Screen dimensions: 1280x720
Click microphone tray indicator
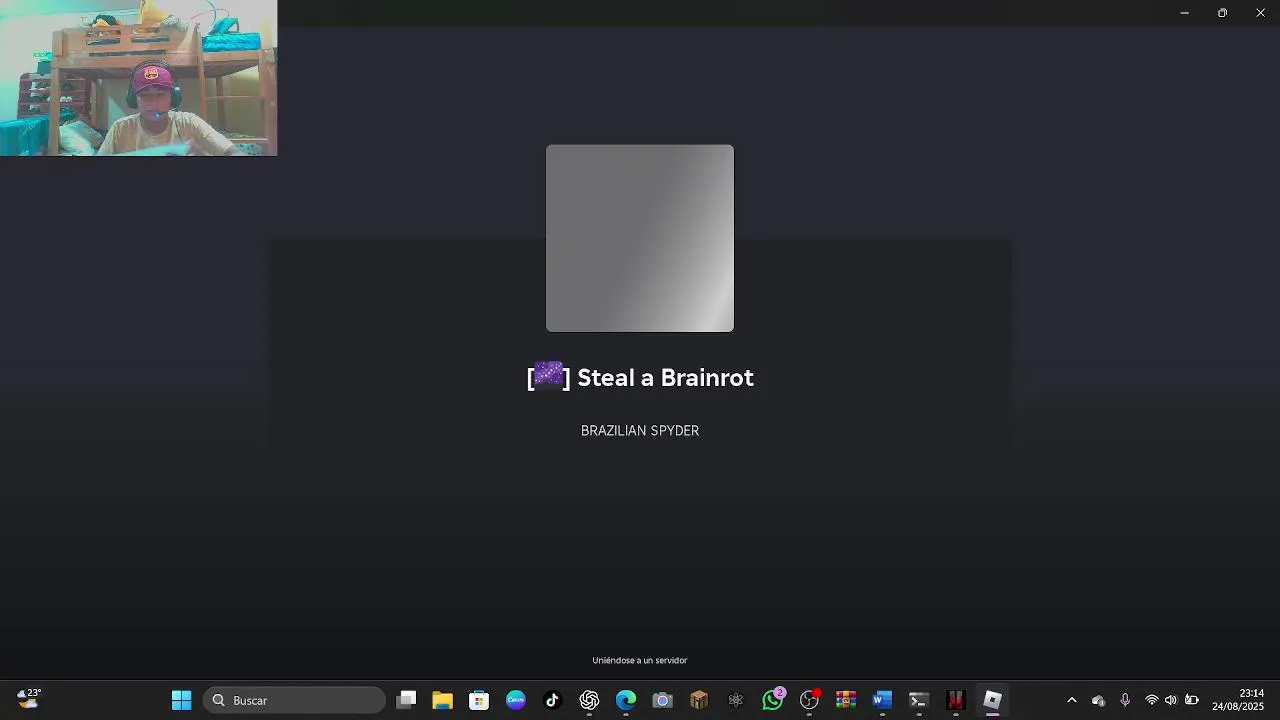tap(1125, 700)
